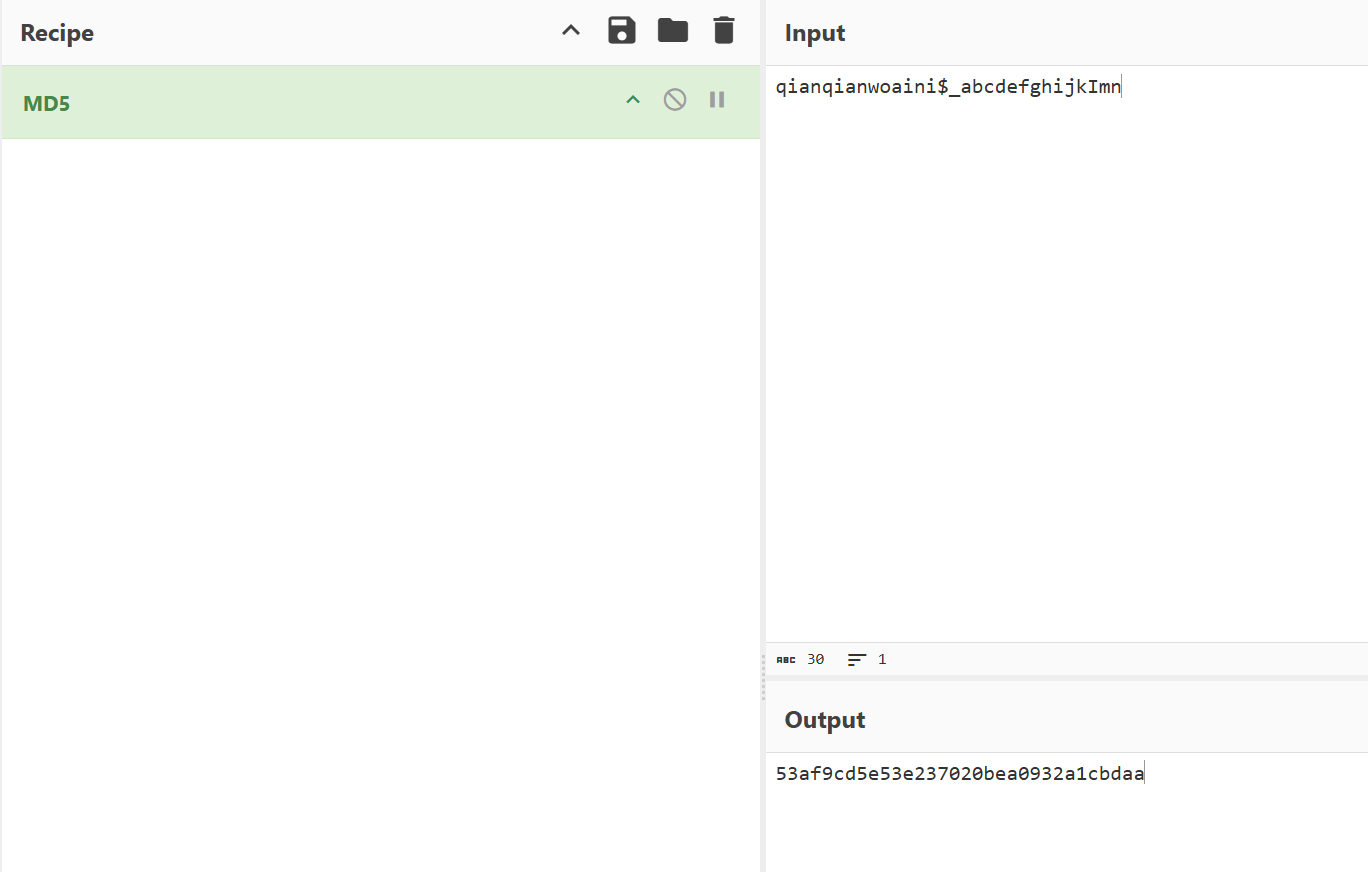Disable the MD5 operation
The height and width of the screenshot is (872, 1368).
tap(675, 99)
